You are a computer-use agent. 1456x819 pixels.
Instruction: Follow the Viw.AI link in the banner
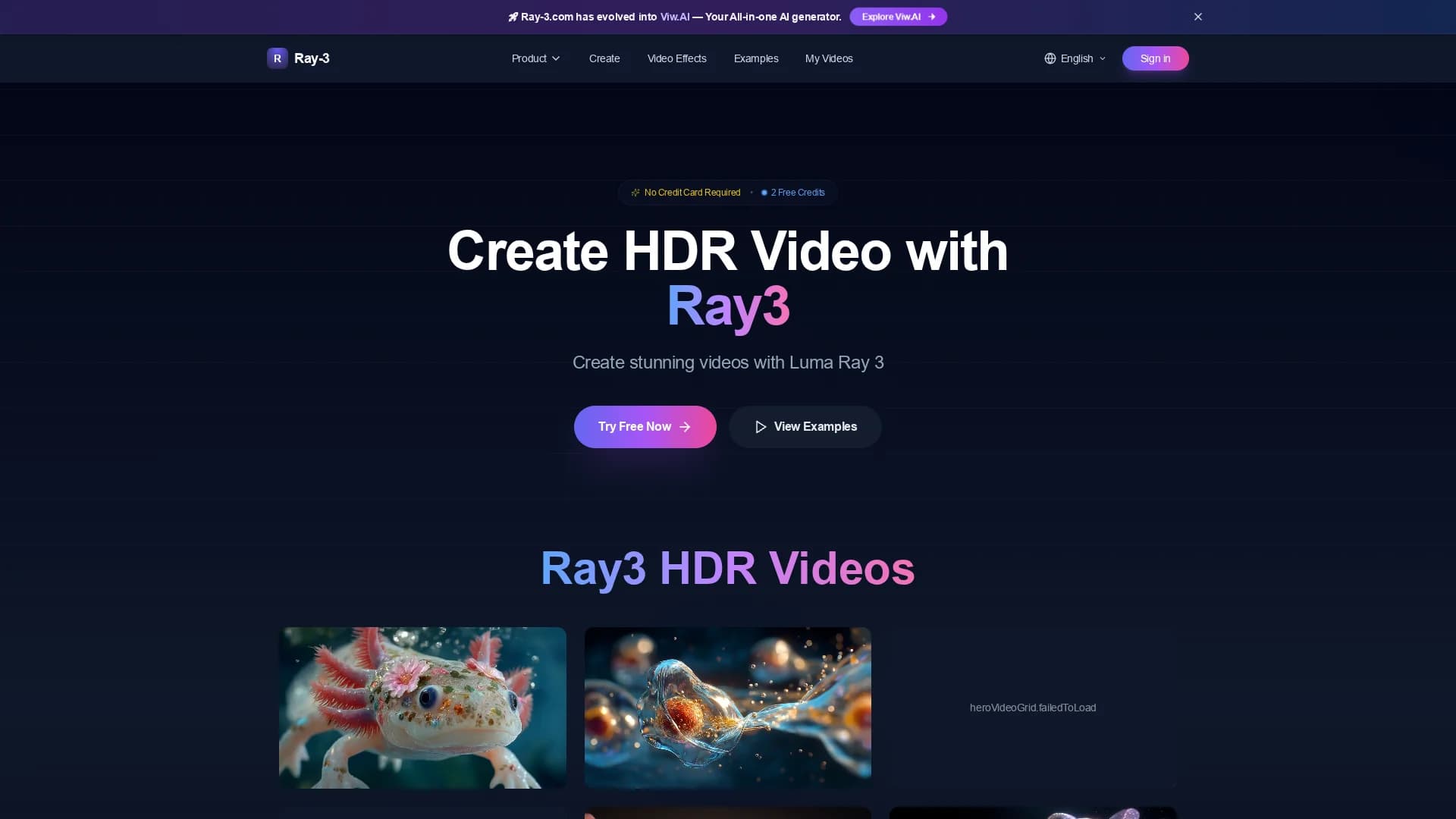[675, 17]
